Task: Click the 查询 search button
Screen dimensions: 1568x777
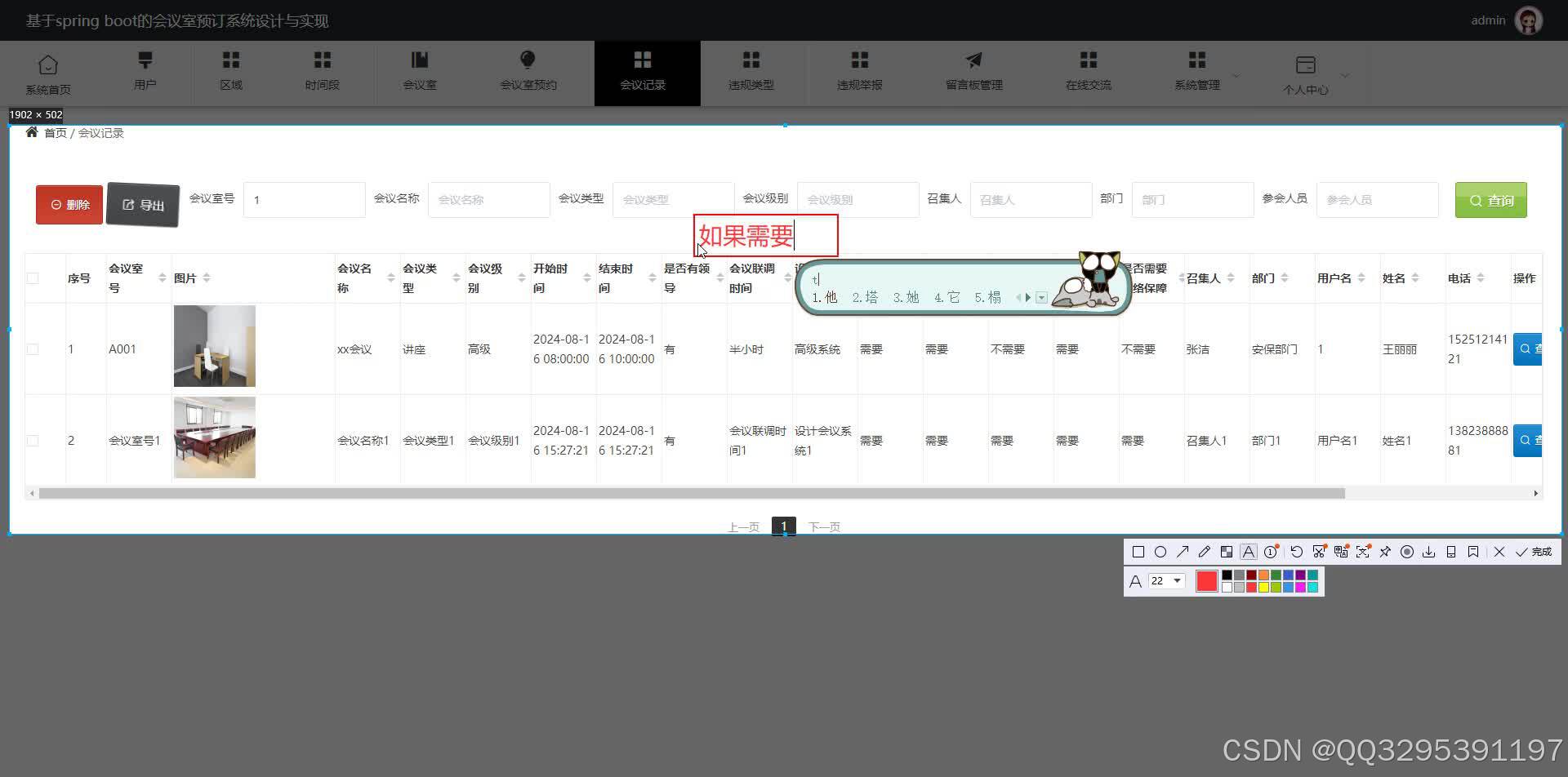Action: [1490, 200]
